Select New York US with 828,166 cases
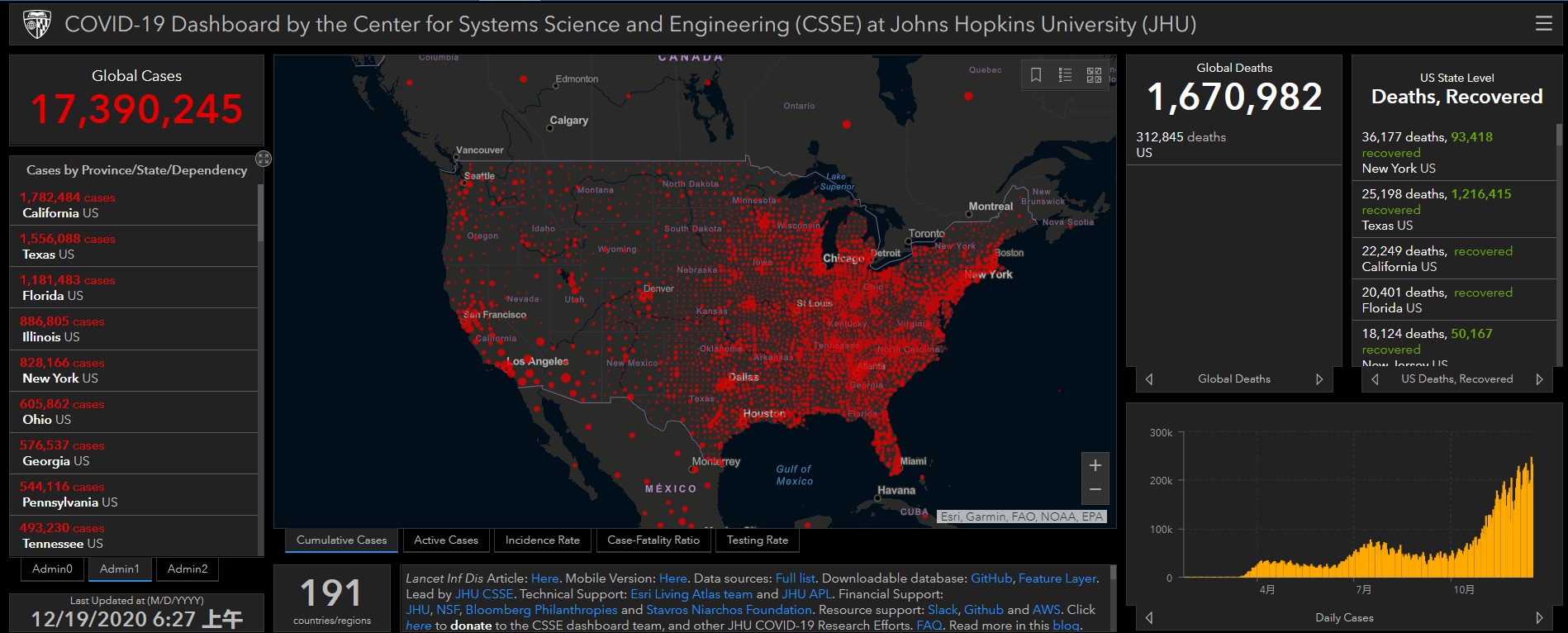 [x=134, y=370]
